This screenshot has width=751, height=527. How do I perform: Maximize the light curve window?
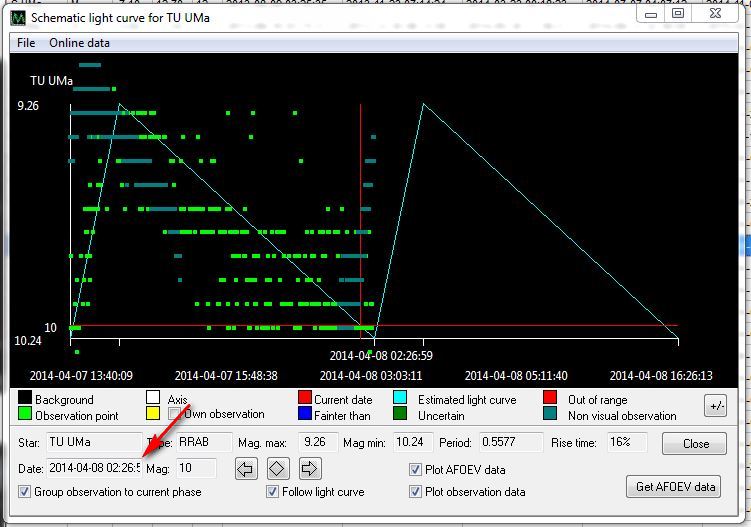[678, 13]
